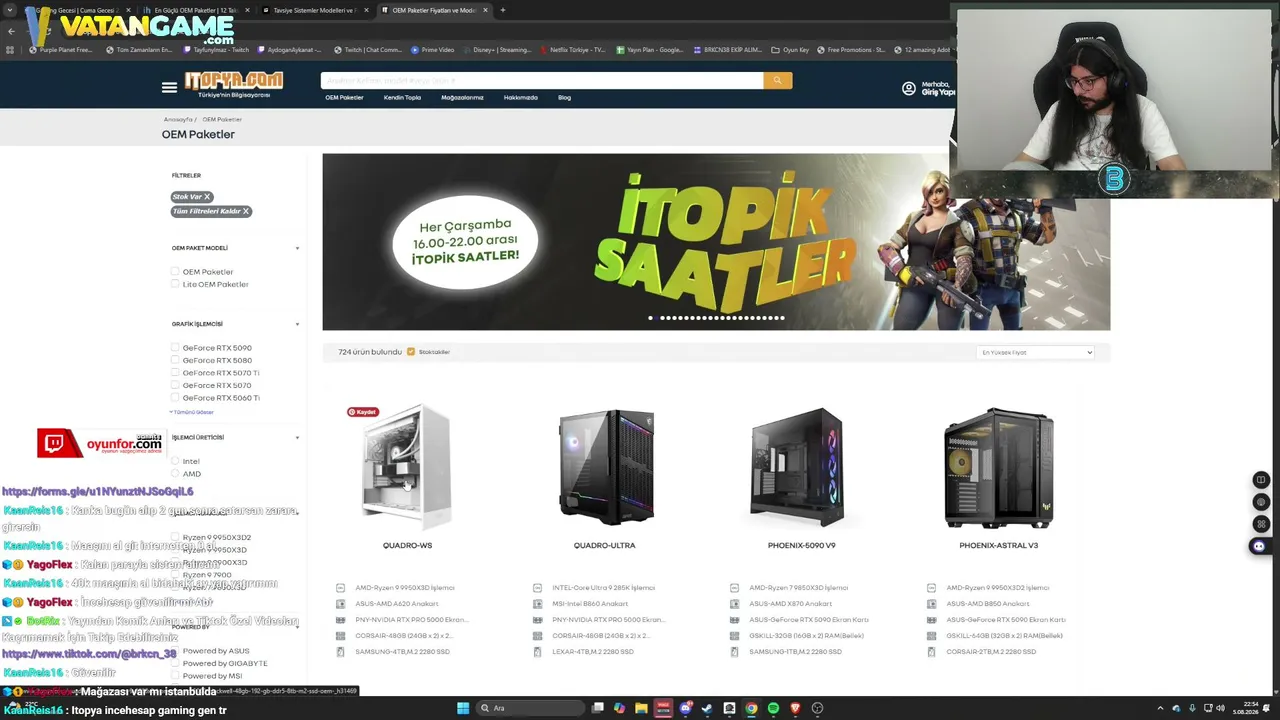Open the Netflix Türkiye bookmark
The height and width of the screenshot is (720, 1280).
(573, 49)
